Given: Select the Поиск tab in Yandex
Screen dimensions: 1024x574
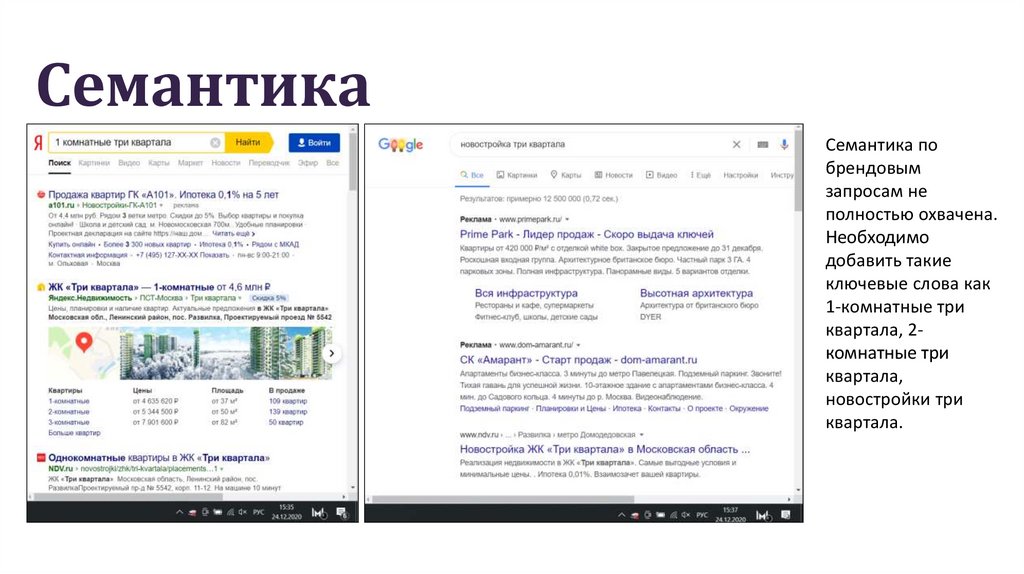Looking at the screenshot, I should pyautogui.click(x=59, y=163).
